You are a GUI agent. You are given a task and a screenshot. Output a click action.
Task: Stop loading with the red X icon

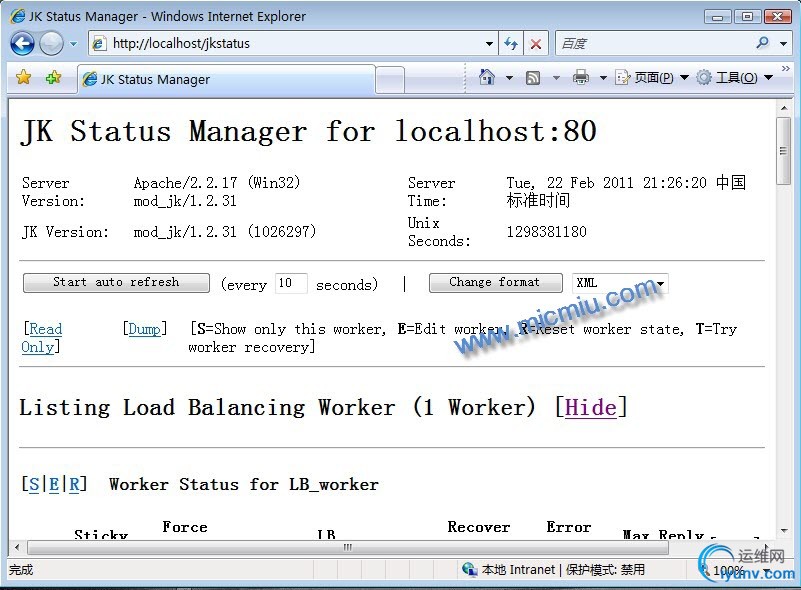[535, 44]
